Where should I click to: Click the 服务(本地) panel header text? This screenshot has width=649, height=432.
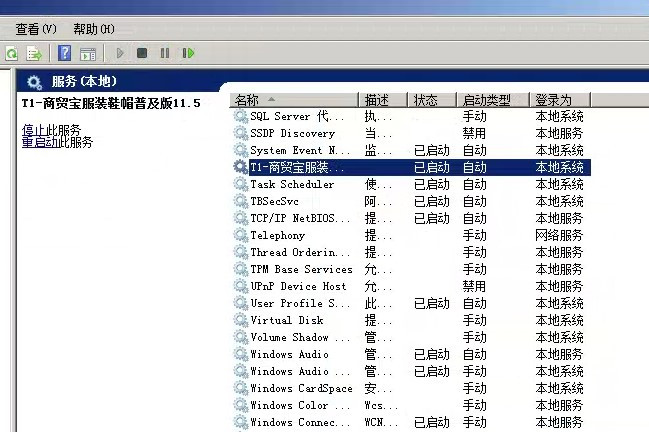click(x=84, y=81)
